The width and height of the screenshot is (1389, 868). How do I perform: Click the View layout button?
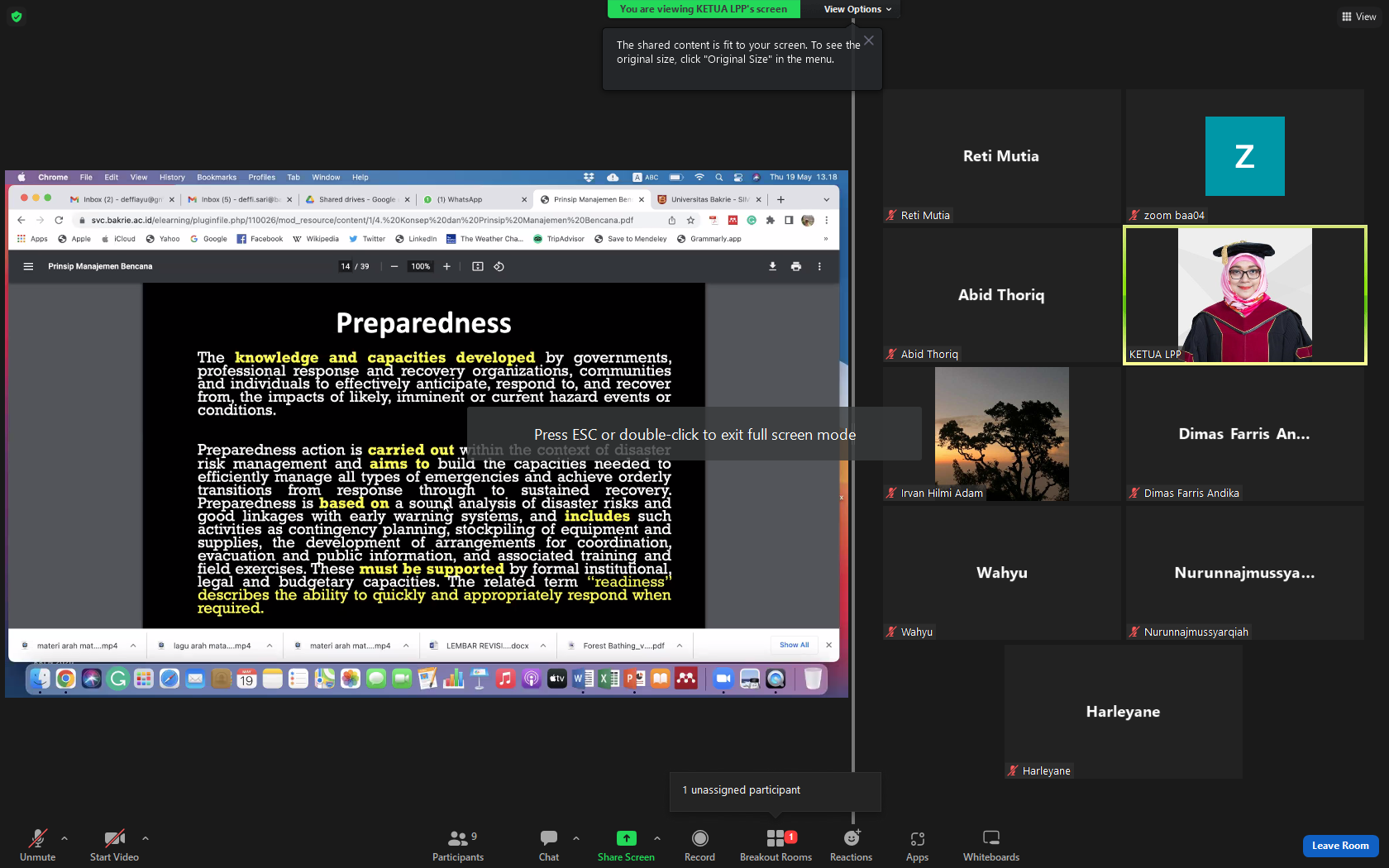click(x=1359, y=17)
